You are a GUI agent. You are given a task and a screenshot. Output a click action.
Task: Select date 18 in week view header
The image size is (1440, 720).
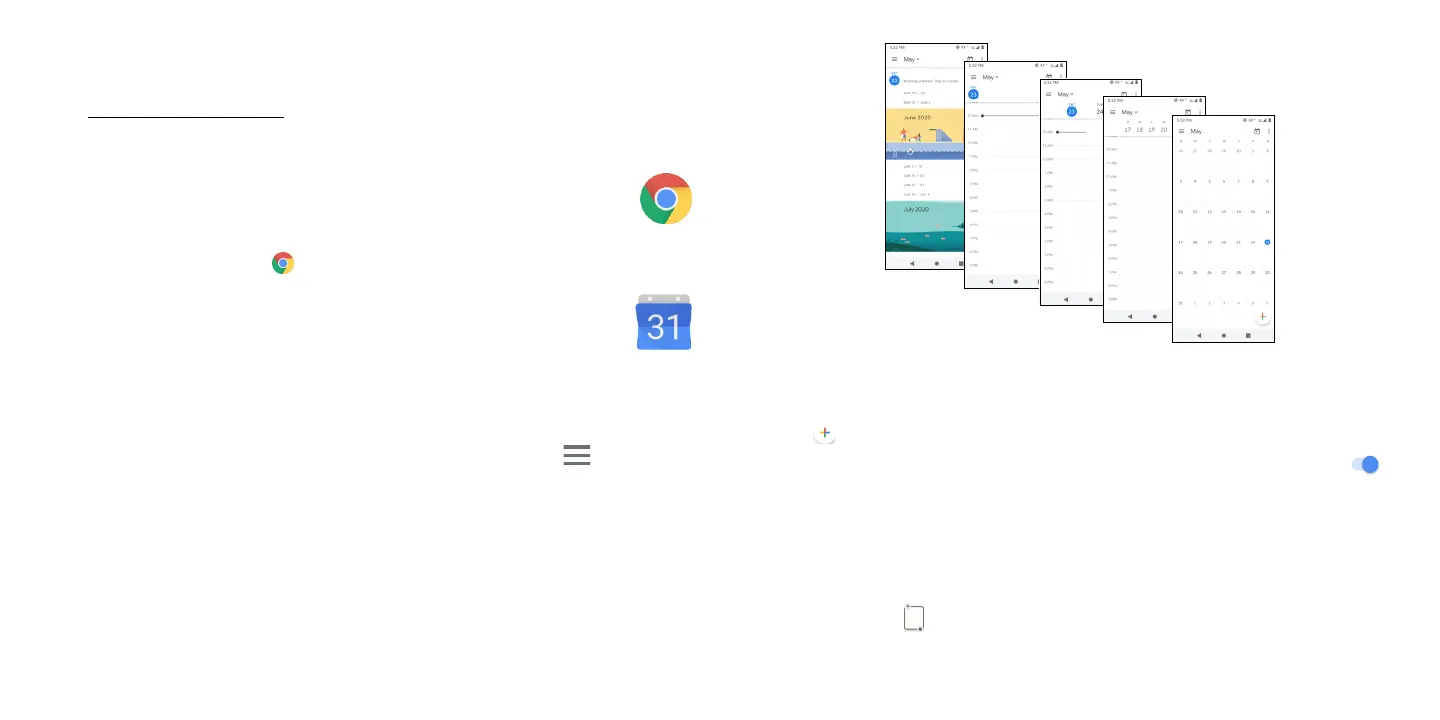1140,130
